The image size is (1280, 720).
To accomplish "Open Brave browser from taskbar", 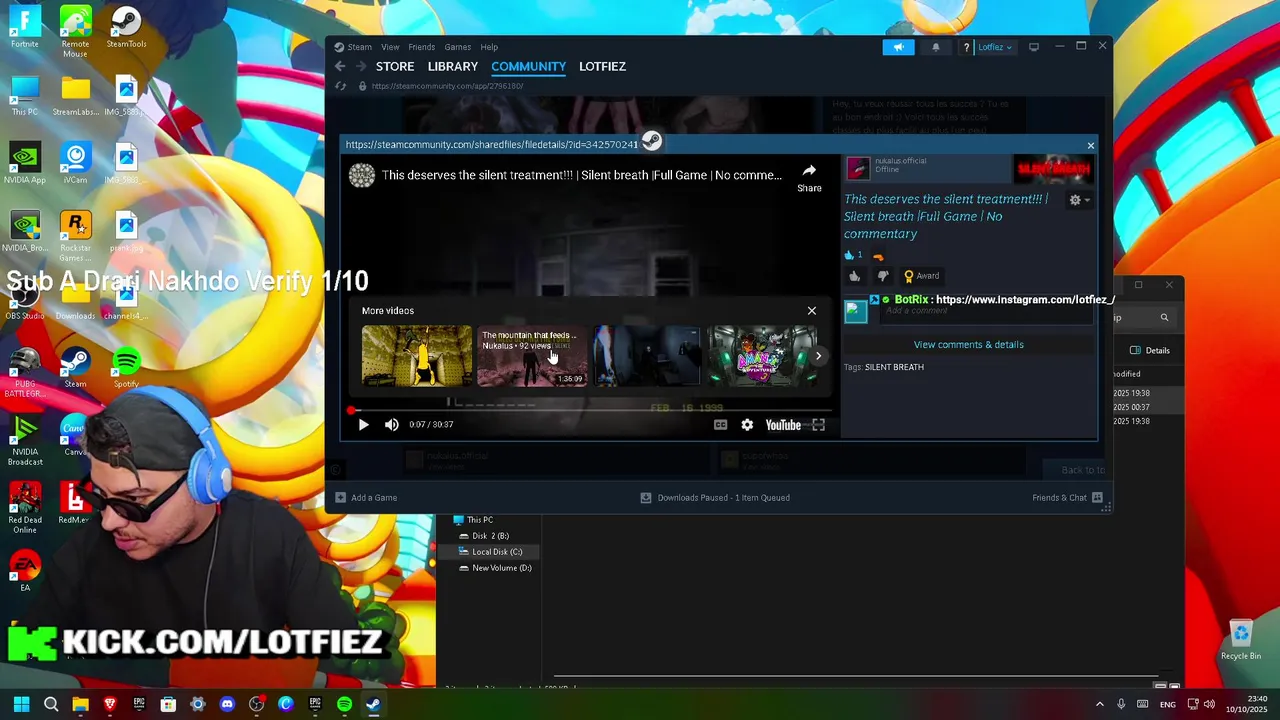I will [x=110, y=705].
